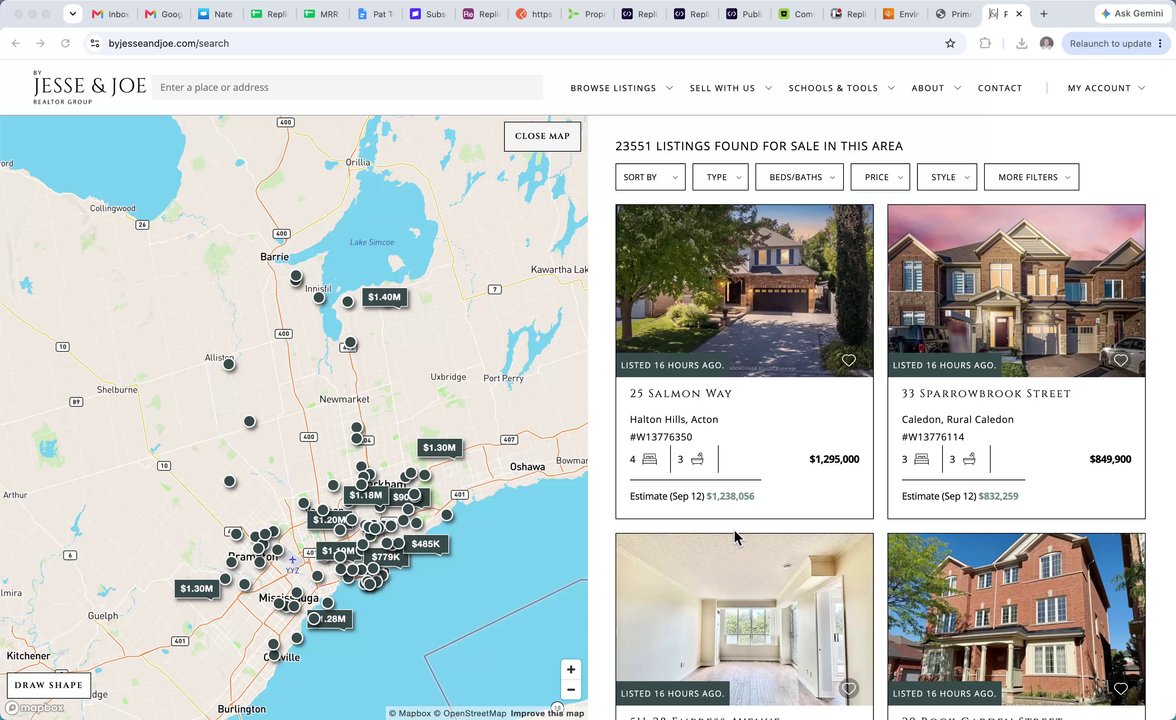The height and width of the screenshot is (720, 1176).
Task: Open the Schools & Tools menu
Action: pyautogui.click(x=841, y=88)
